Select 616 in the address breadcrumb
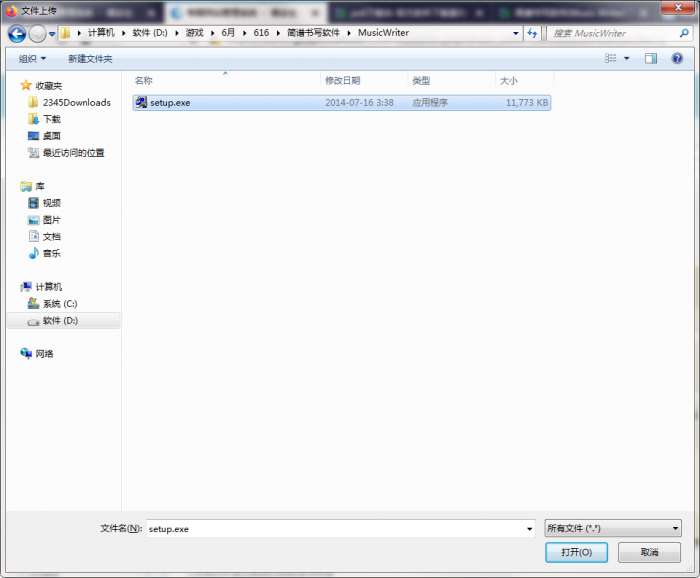 coord(261,33)
